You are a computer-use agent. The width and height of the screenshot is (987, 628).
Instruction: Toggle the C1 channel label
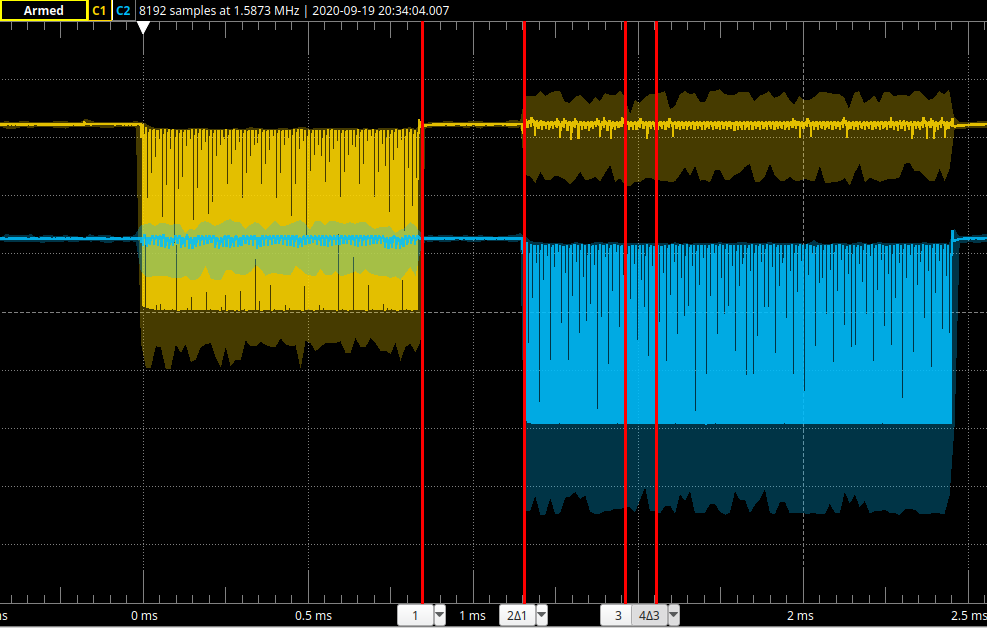pyautogui.click(x=99, y=11)
